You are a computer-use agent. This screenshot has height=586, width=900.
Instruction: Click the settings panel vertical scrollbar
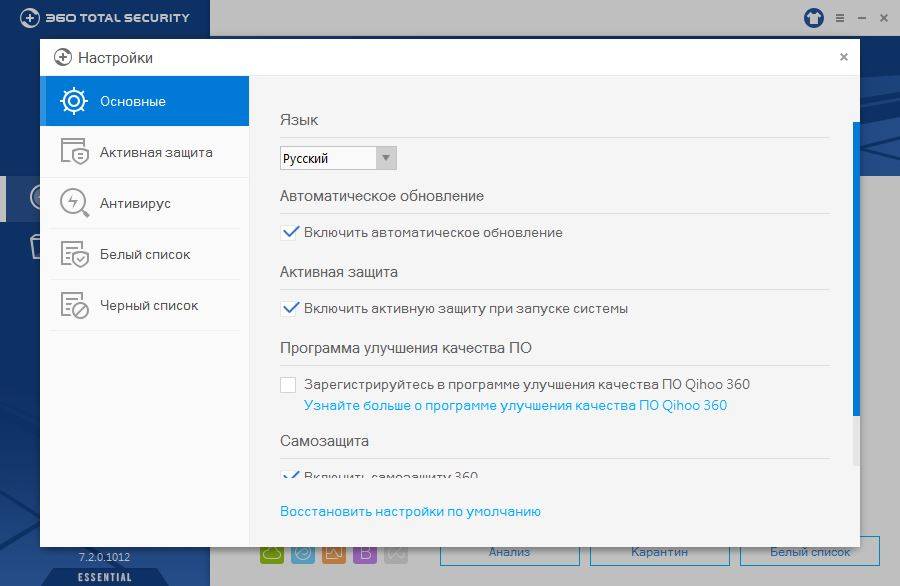tap(856, 269)
